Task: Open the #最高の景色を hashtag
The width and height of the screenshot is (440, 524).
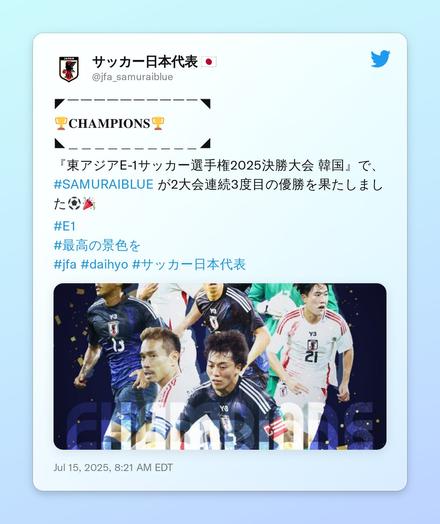Action: tap(97, 246)
